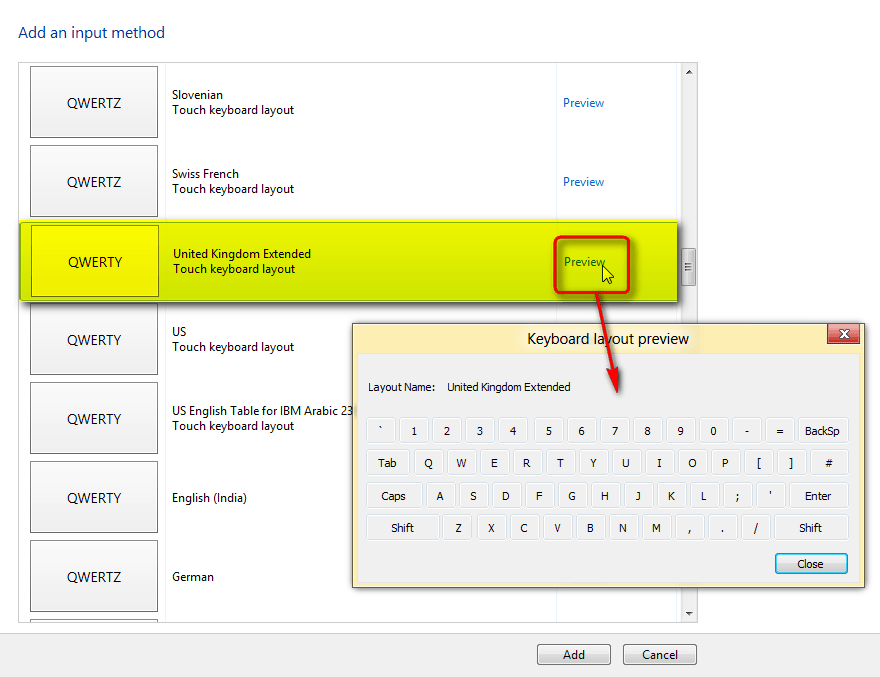Screen dimensions: 880x677
Task: Click the Cancel button
Action: click(659, 654)
